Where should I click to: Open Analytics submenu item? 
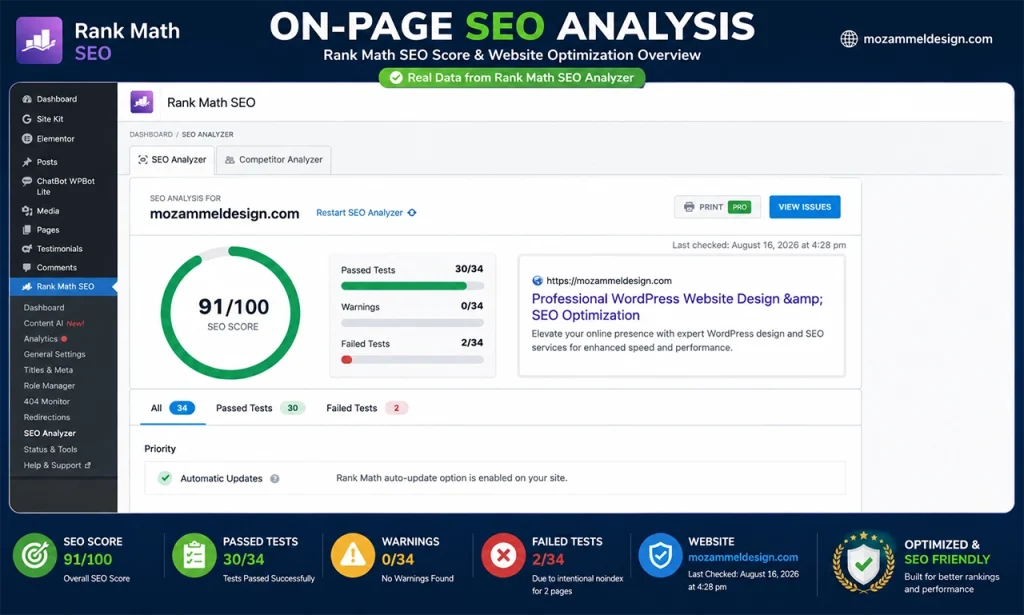[40, 339]
